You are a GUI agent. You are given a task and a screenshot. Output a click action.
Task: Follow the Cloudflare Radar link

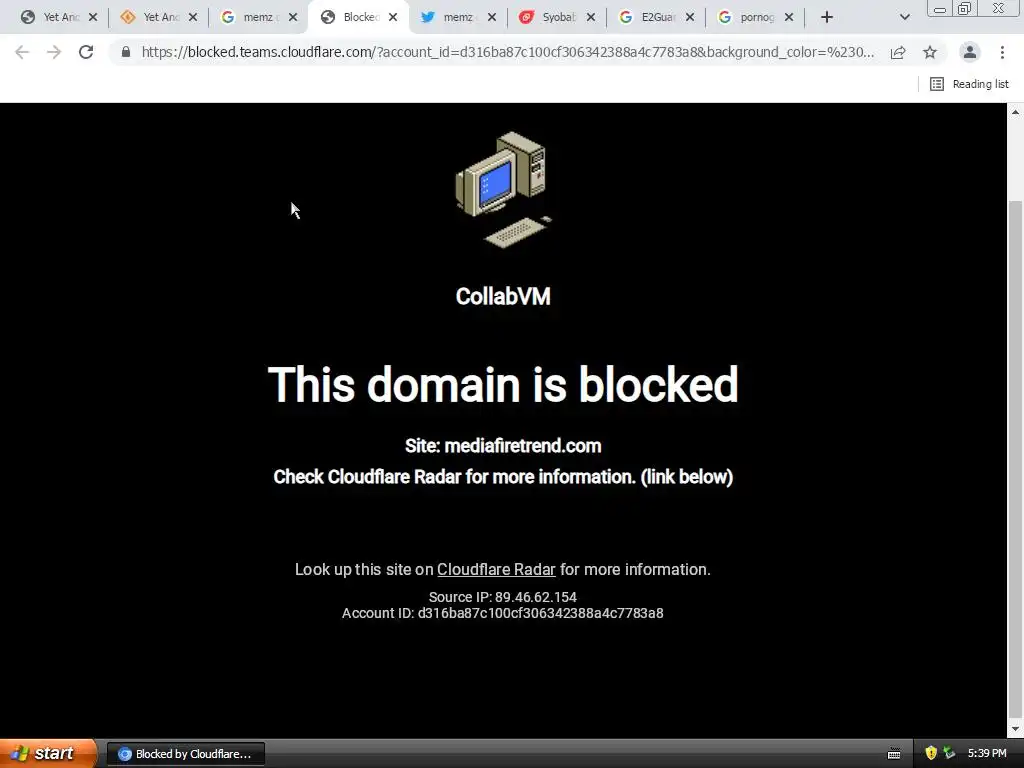(496, 569)
